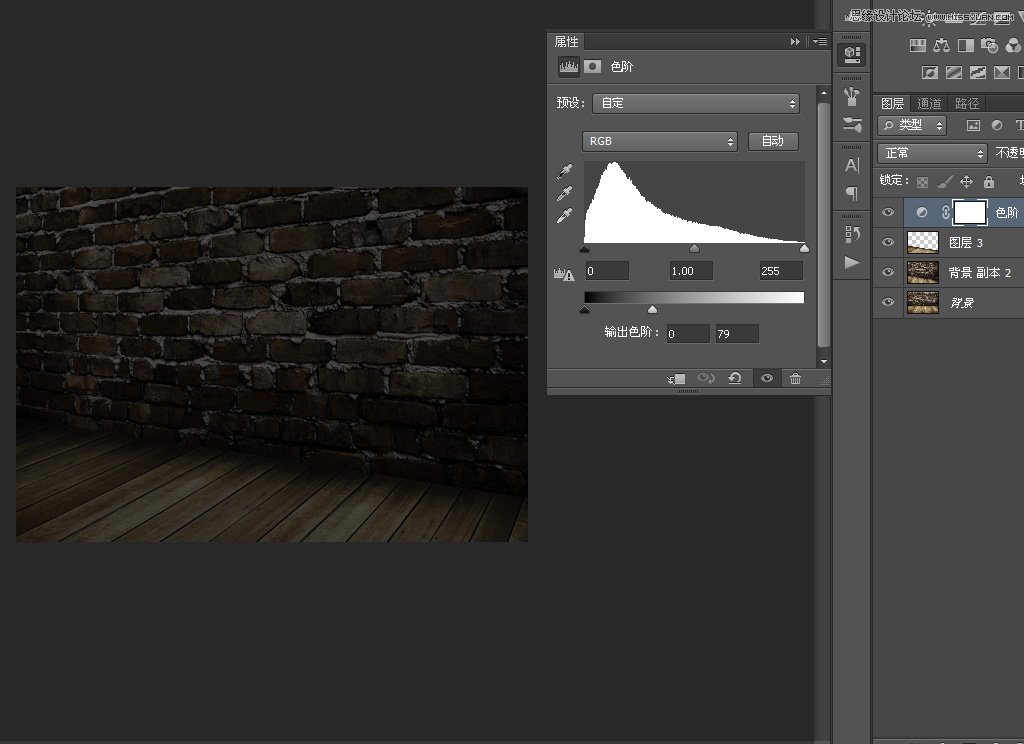The image size is (1024, 744).
Task: Open the Character panel icon
Action: click(x=852, y=165)
